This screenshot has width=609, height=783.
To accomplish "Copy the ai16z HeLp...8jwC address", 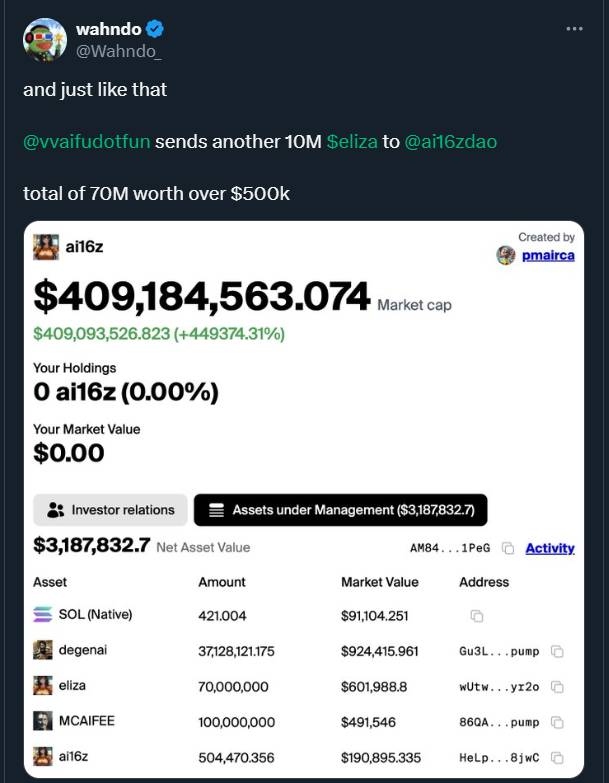I will [557, 758].
